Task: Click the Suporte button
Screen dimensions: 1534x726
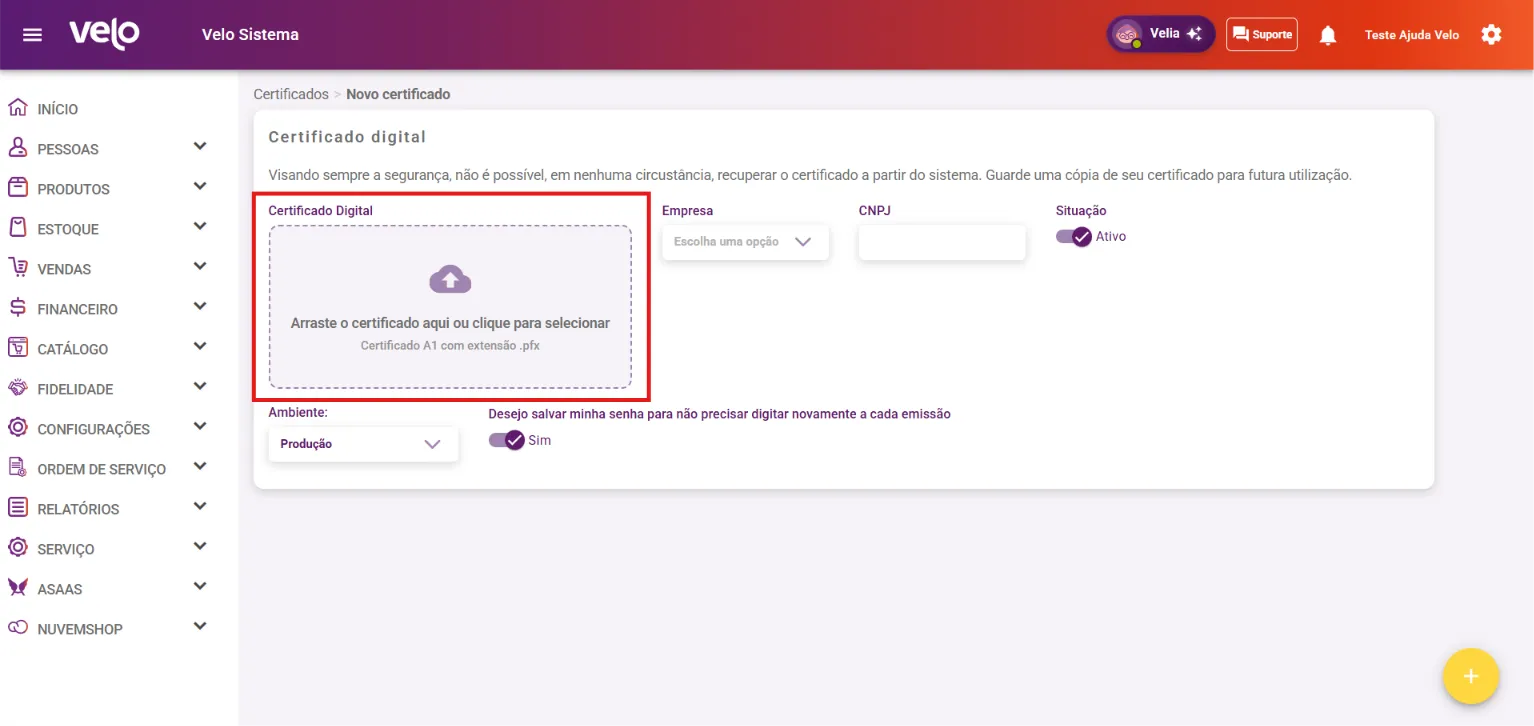Action: click(1262, 34)
